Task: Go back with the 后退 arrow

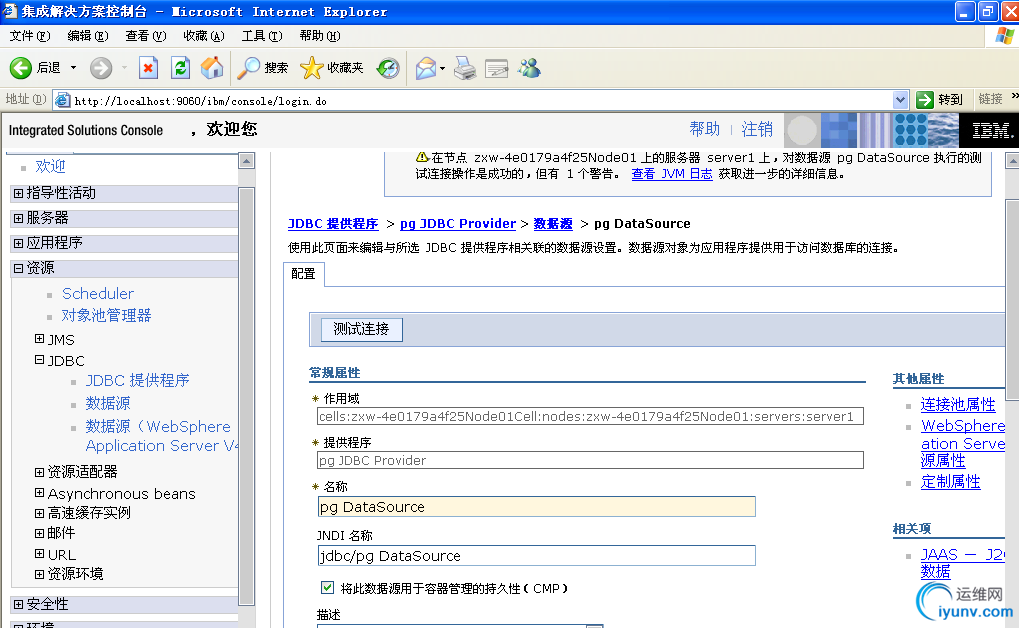Action: [x=21, y=68]
